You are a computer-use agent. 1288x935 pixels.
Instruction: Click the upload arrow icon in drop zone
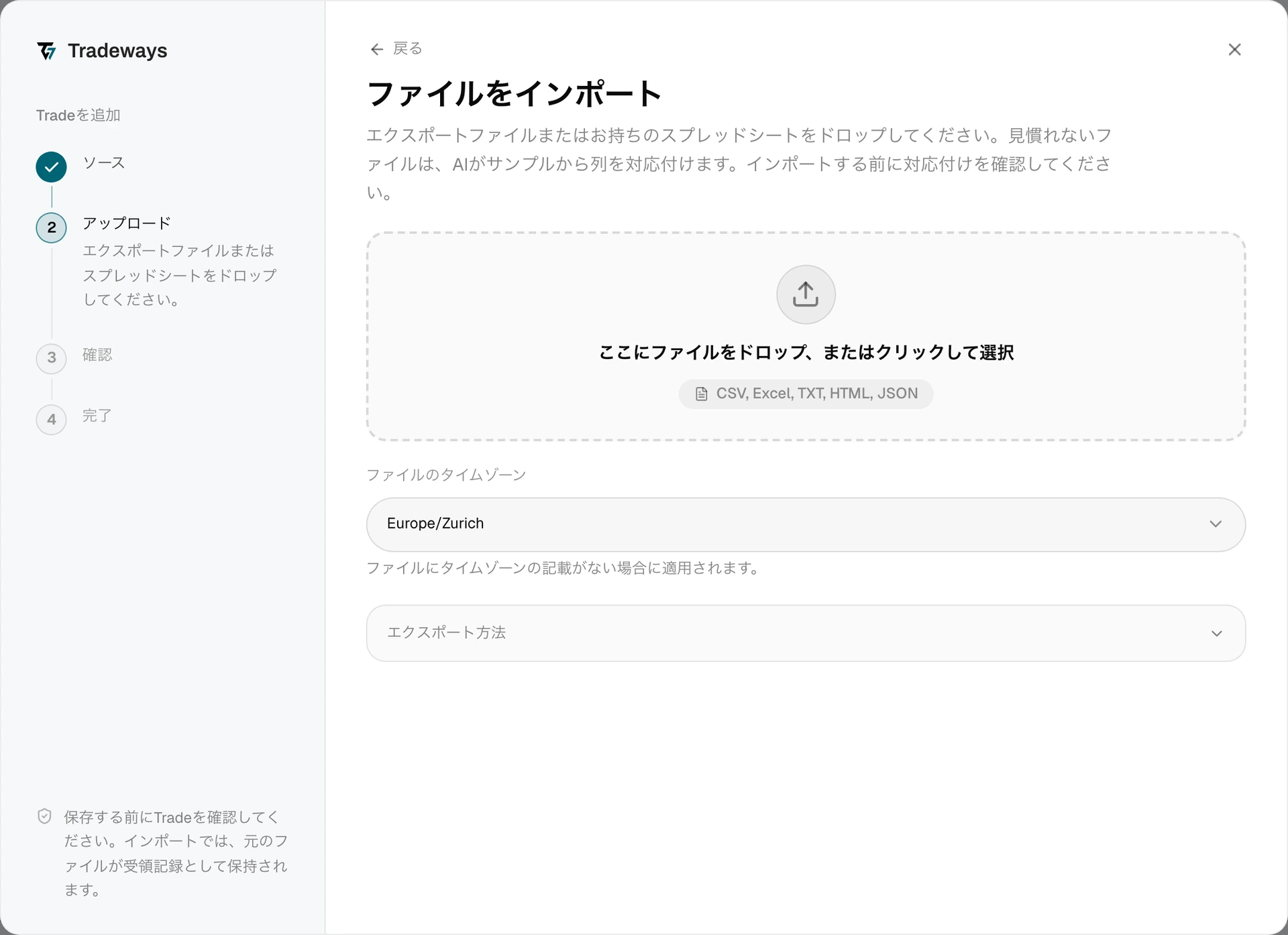tap(806, 294)
